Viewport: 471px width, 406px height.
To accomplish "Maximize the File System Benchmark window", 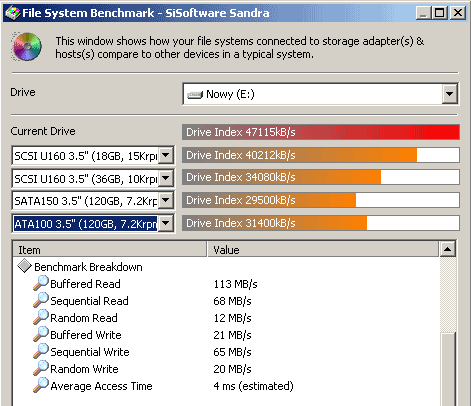I will [439, 13].
